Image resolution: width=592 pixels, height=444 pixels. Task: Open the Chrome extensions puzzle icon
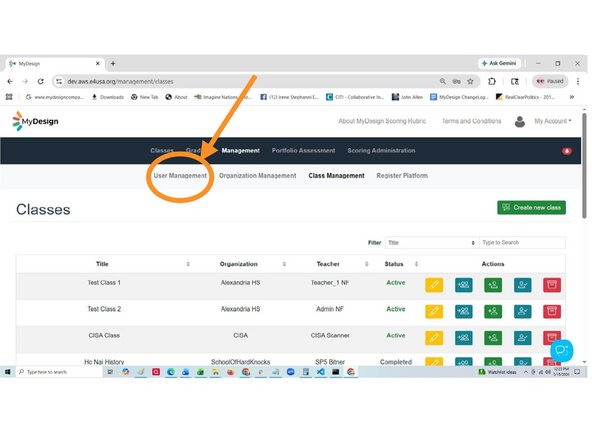point(491,81)
